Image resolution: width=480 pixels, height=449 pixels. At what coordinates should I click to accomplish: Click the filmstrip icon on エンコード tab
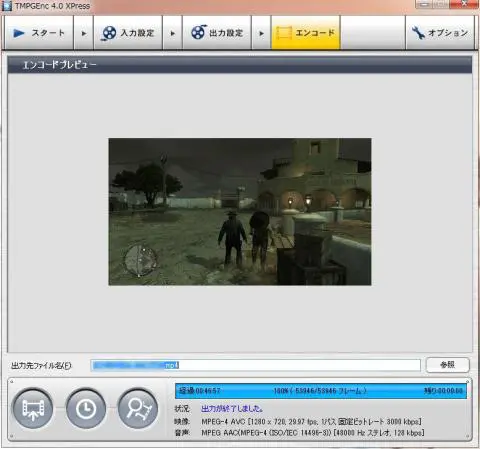tap(284, 33)
